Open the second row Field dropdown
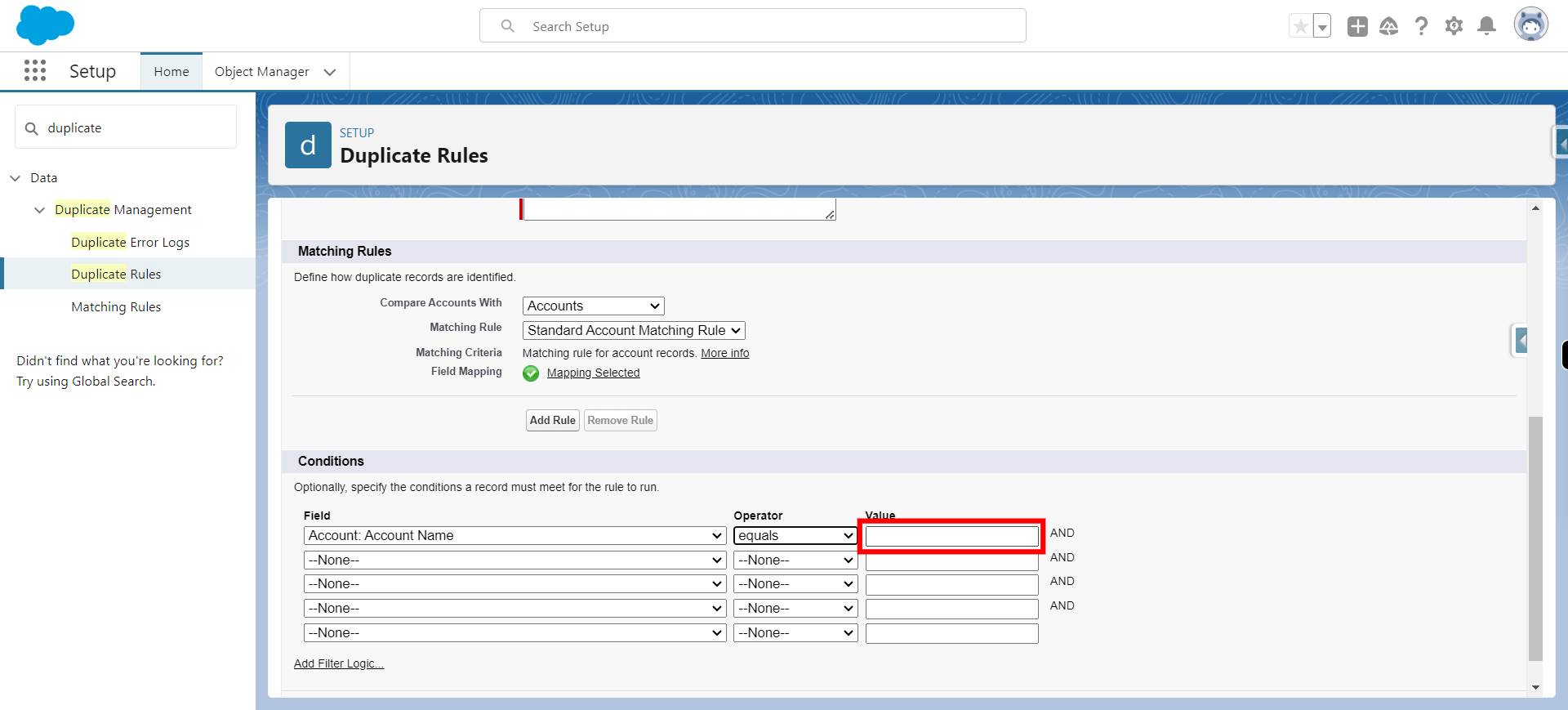 [x=514, y=560]
